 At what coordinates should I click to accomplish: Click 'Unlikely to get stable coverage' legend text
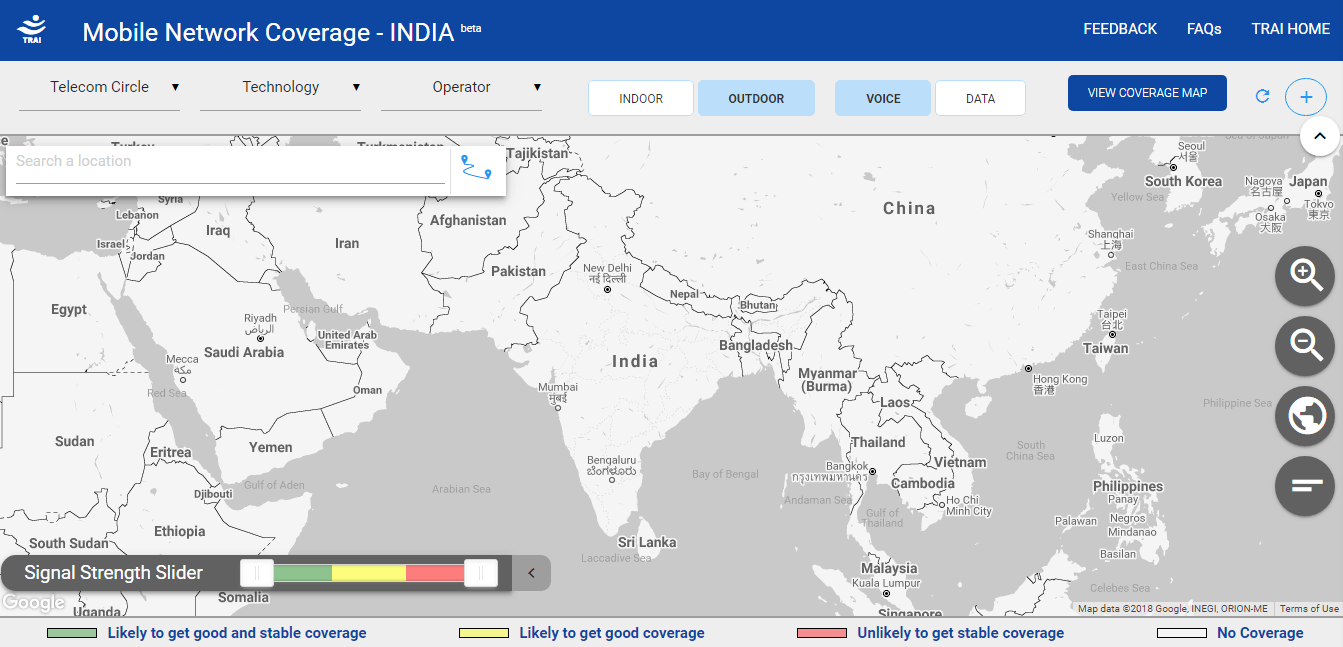tap(961, 633)
